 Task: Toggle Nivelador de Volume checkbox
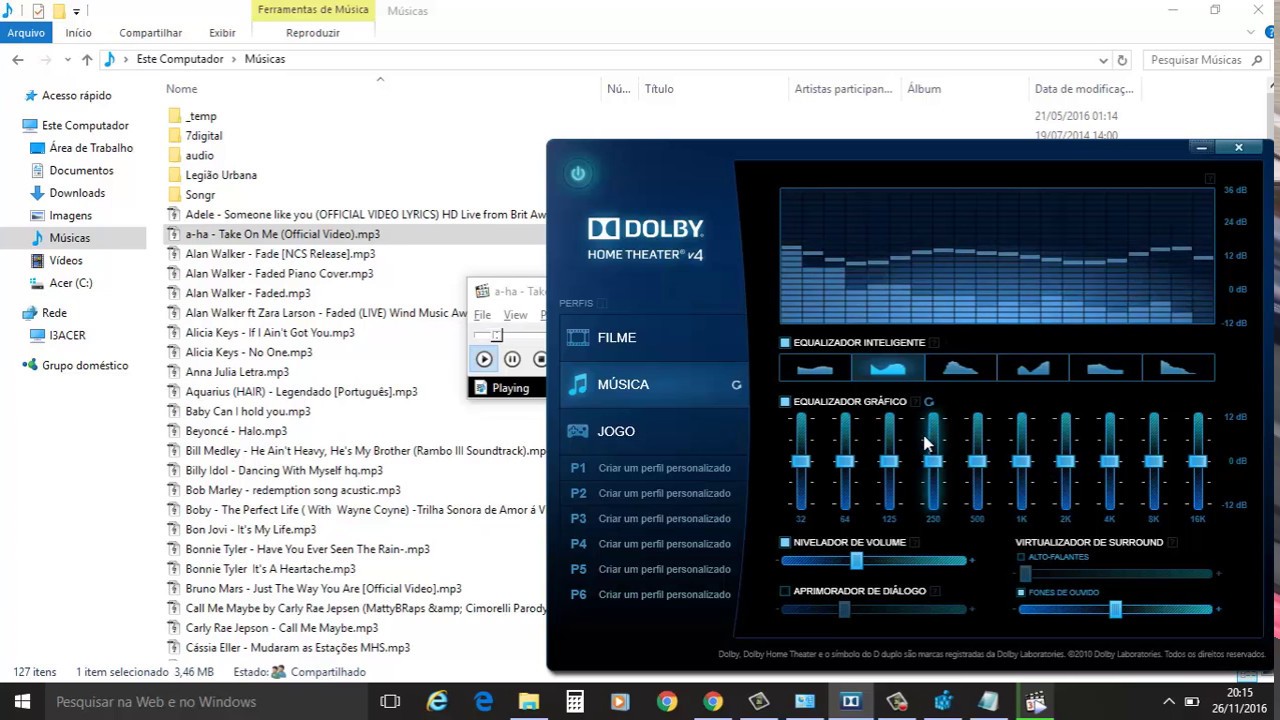(785, 543)
